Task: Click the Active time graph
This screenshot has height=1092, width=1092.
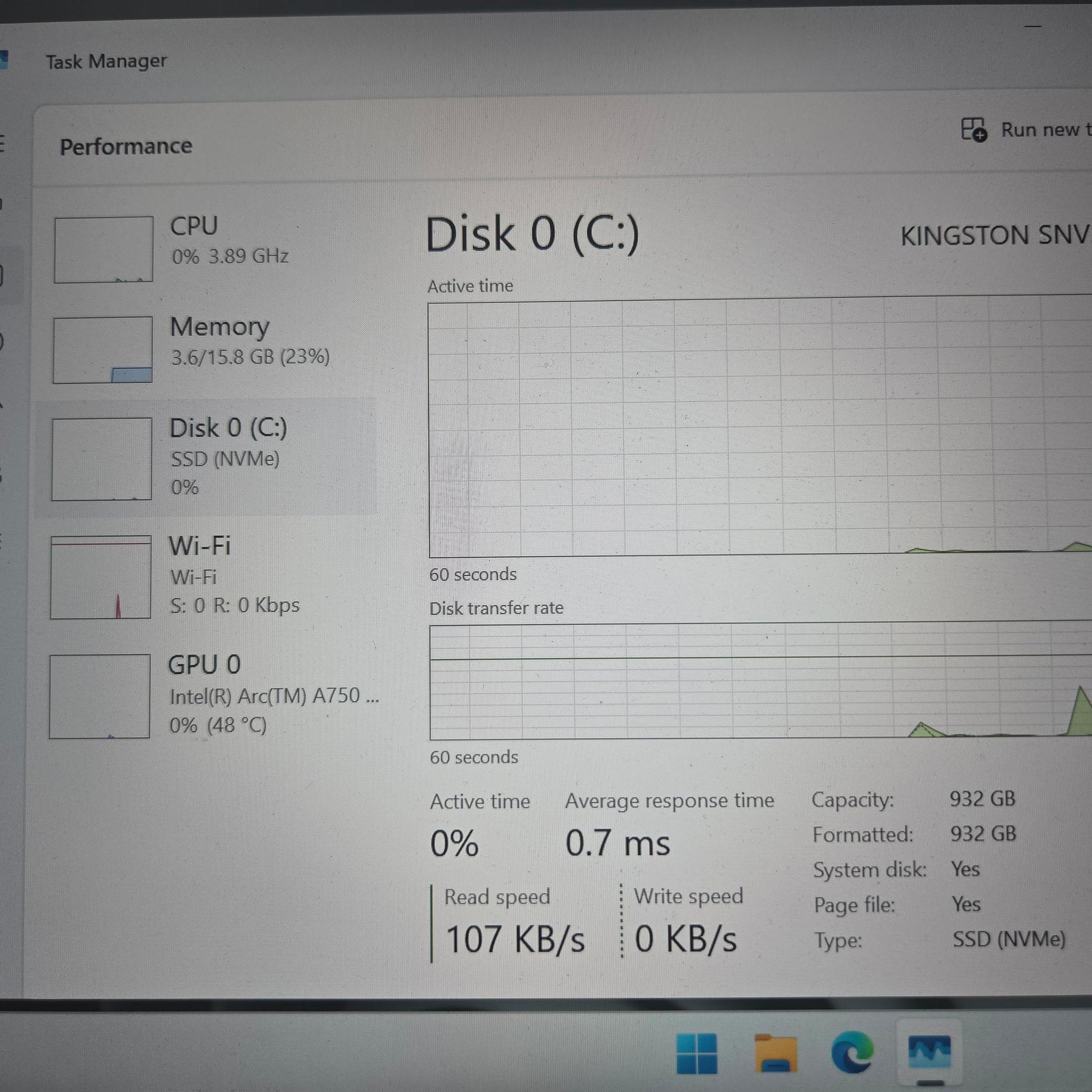Action: pyautogui.click(x=760, y=427)
